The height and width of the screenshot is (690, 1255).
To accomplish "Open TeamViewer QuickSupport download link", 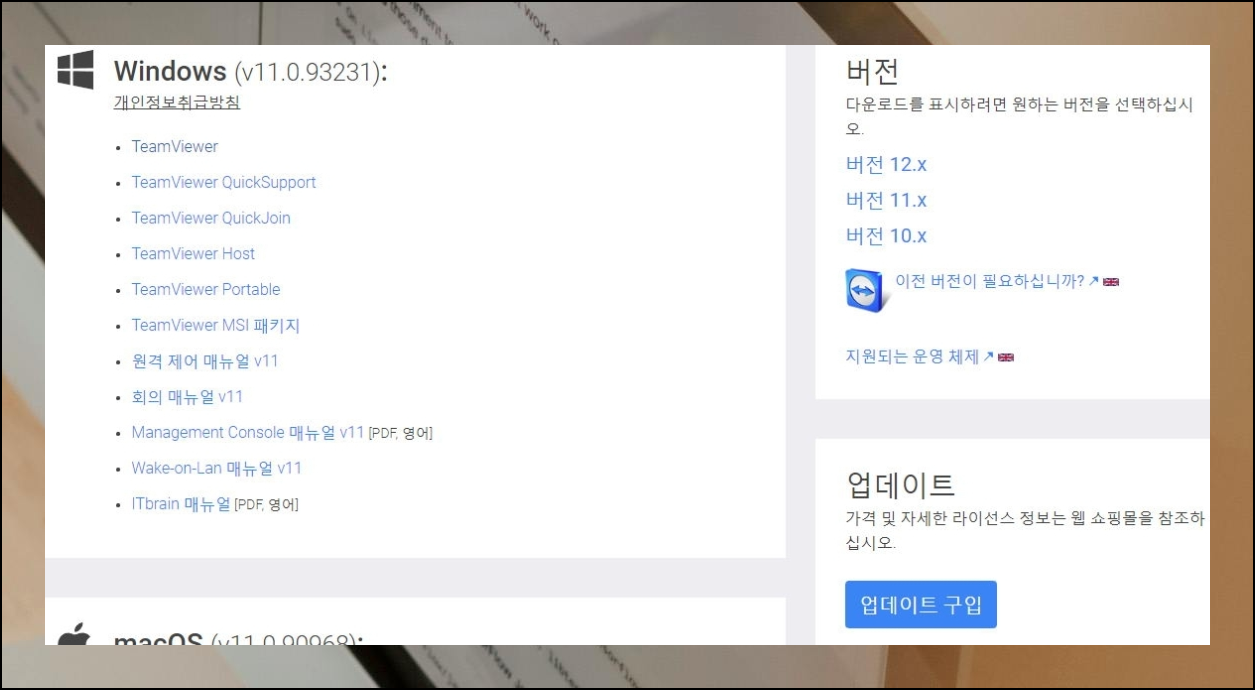I will click(x=224, y=182).
